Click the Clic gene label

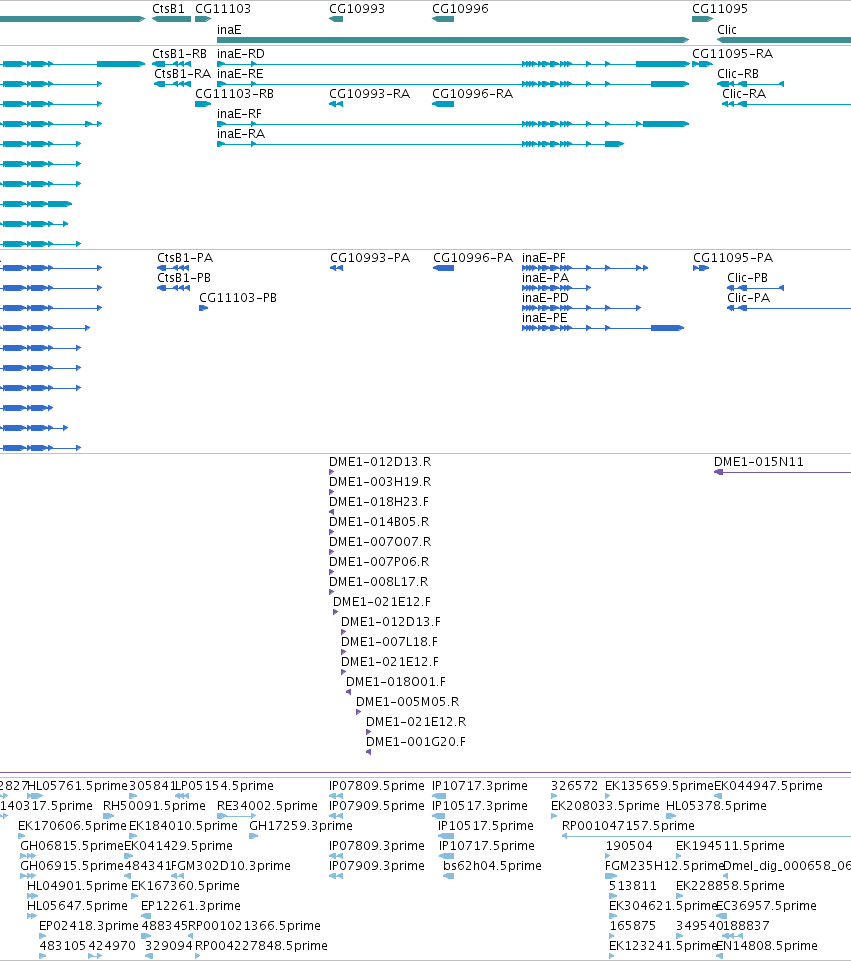[x=727, y=29]
